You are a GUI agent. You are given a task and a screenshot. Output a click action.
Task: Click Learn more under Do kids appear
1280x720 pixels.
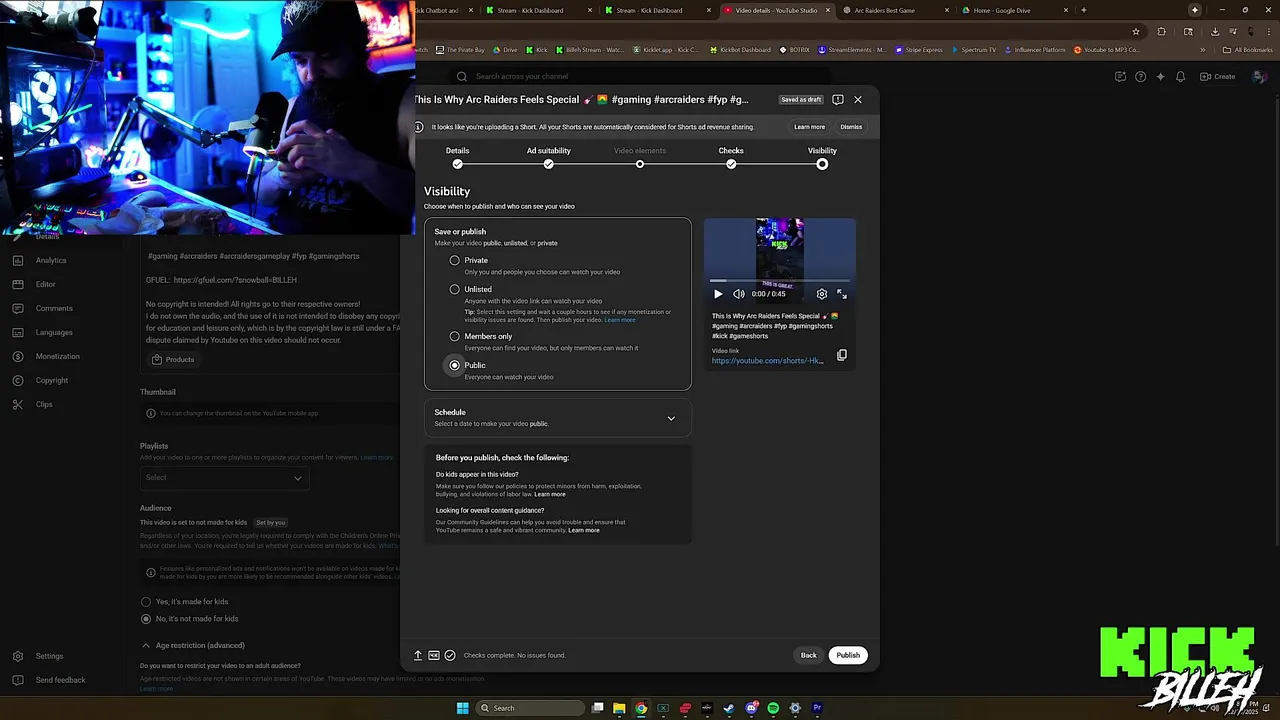tap(550, 494)
